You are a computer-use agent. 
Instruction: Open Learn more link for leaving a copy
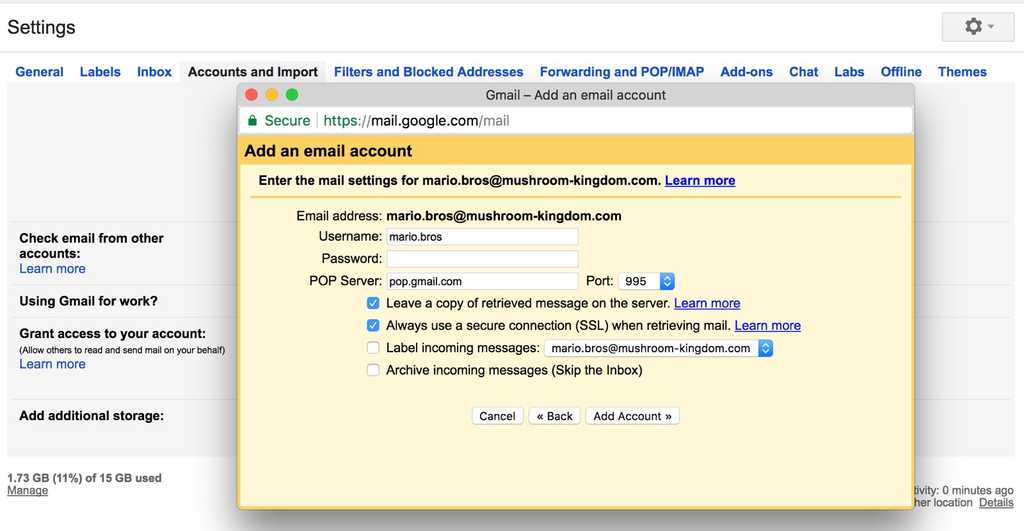coord(707,303)
